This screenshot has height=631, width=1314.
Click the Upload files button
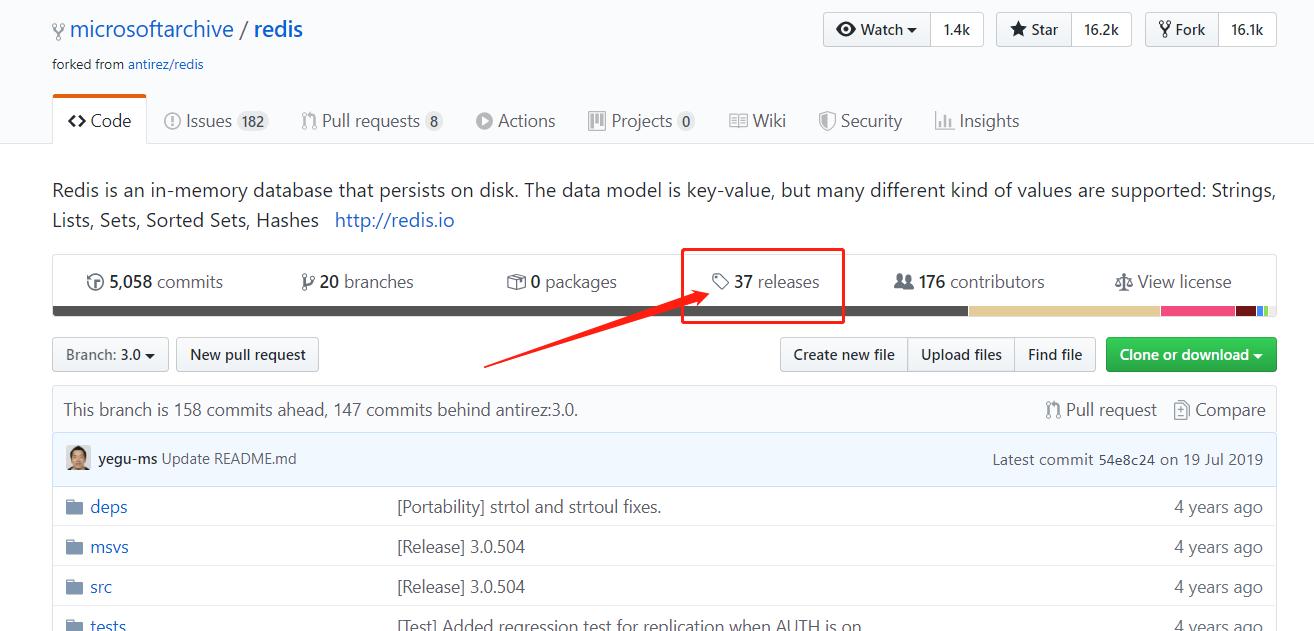tap(961, 354)
